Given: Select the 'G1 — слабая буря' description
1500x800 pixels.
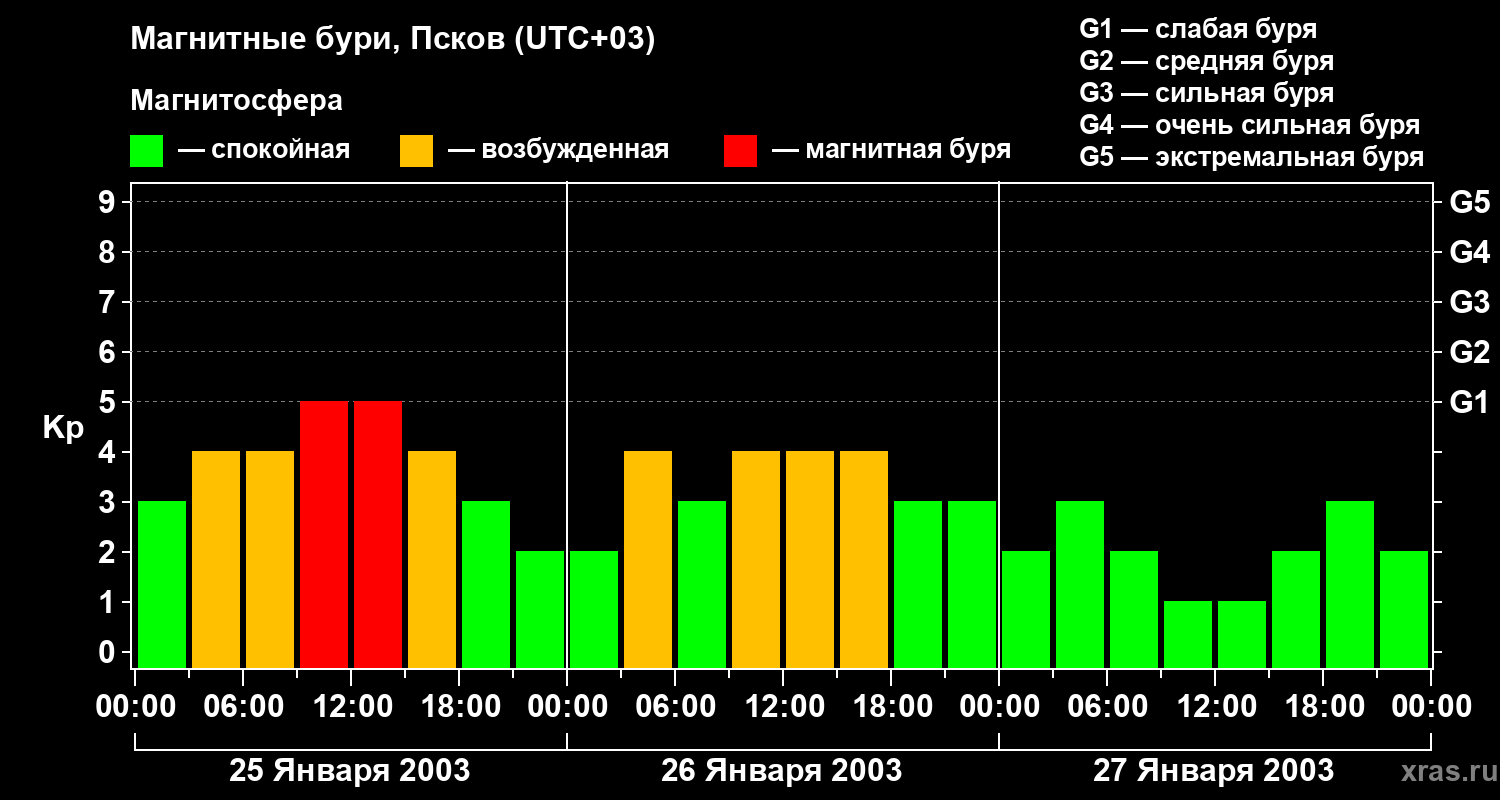Looking at the screenshot, I should [1198, 29].
